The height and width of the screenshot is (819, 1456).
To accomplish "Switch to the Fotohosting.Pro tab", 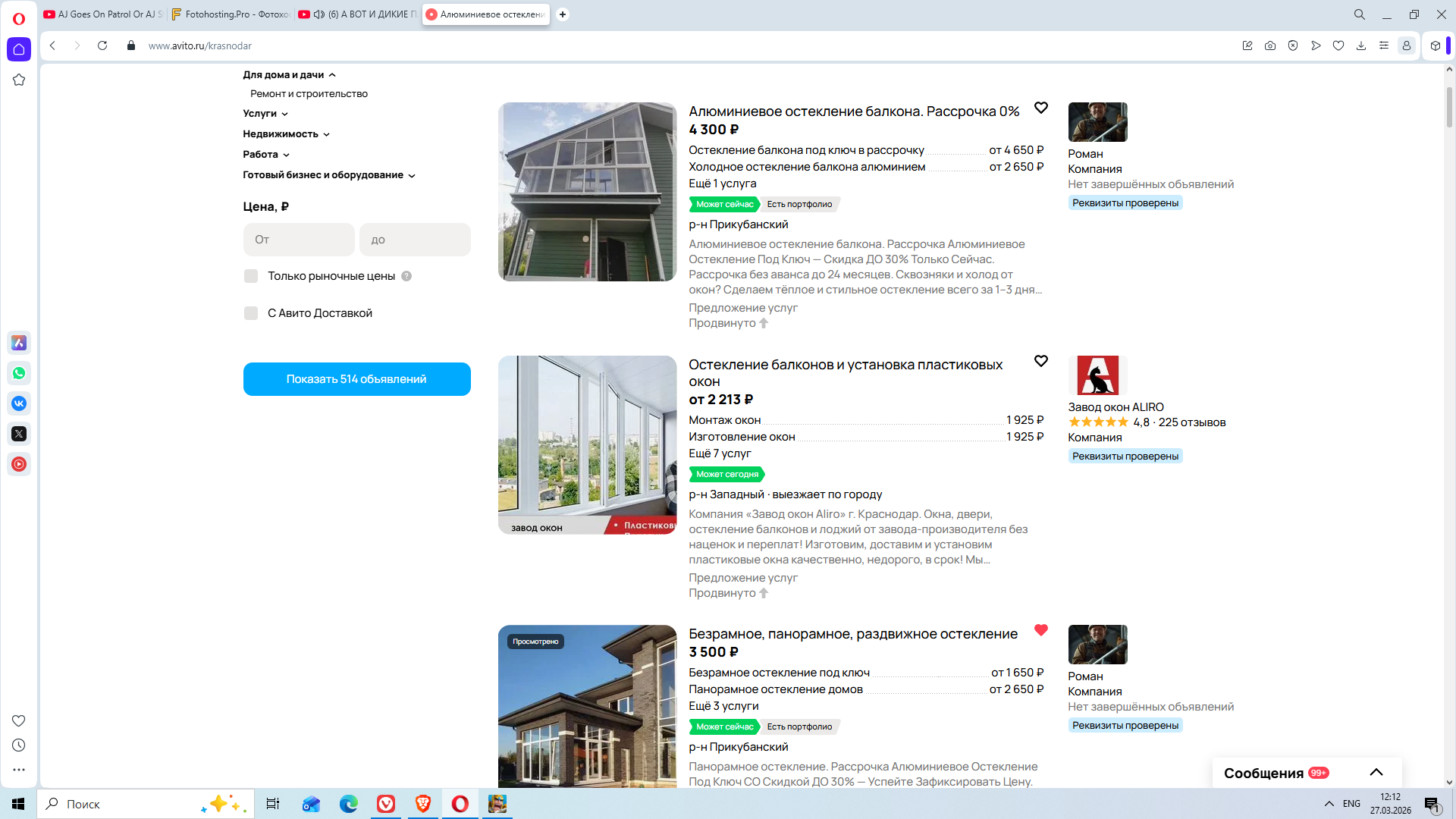I will (x=231, y=14).
